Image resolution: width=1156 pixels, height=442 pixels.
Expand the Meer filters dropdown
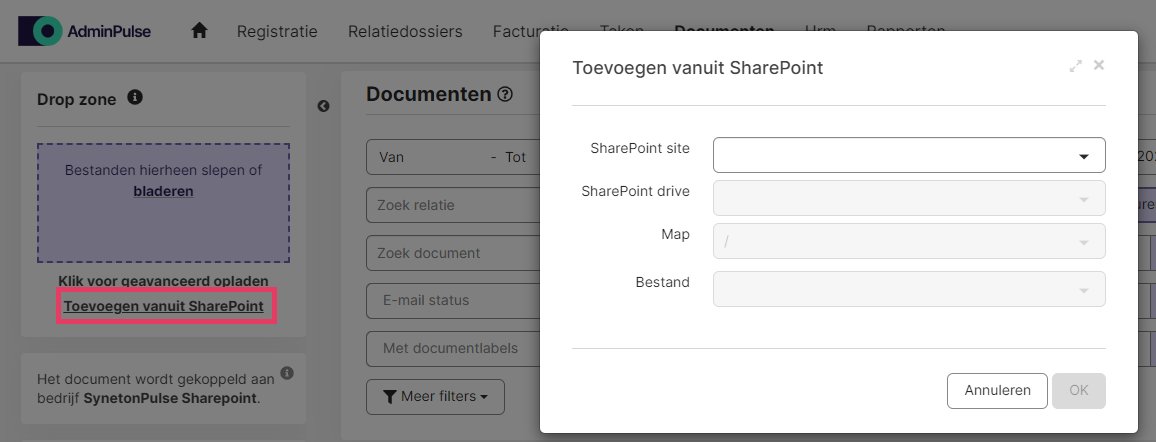coord(436,397)
